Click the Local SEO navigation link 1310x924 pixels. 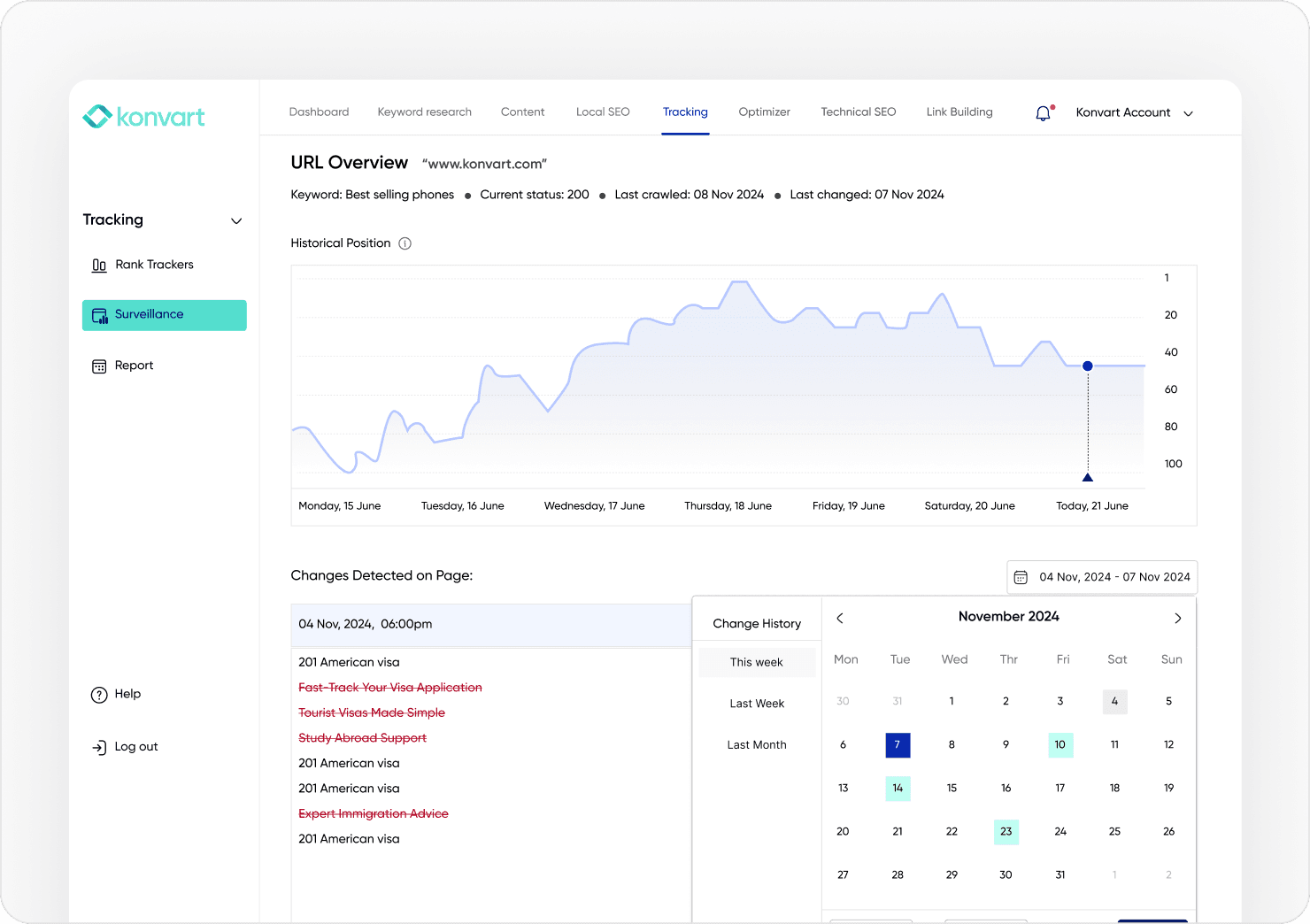point(603,112)
